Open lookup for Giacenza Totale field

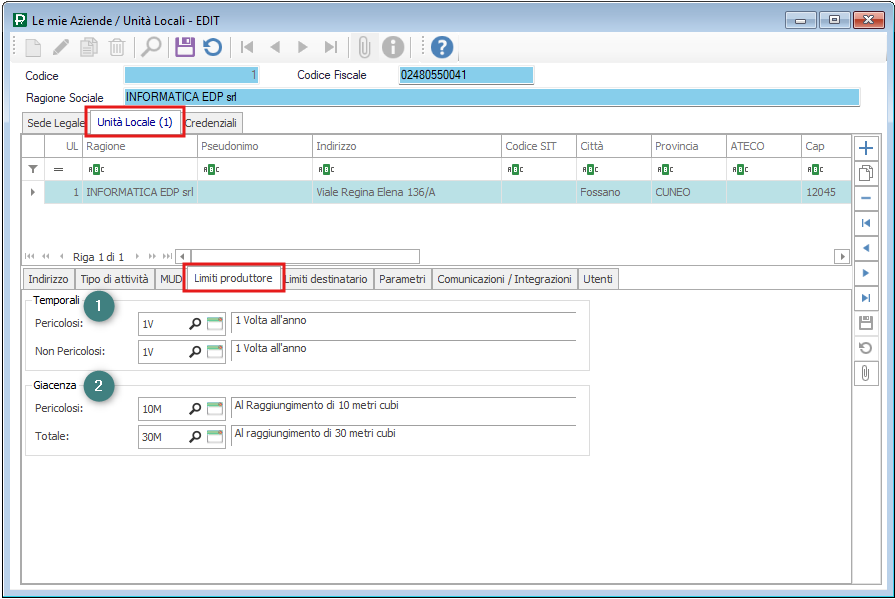pos(195,436)
